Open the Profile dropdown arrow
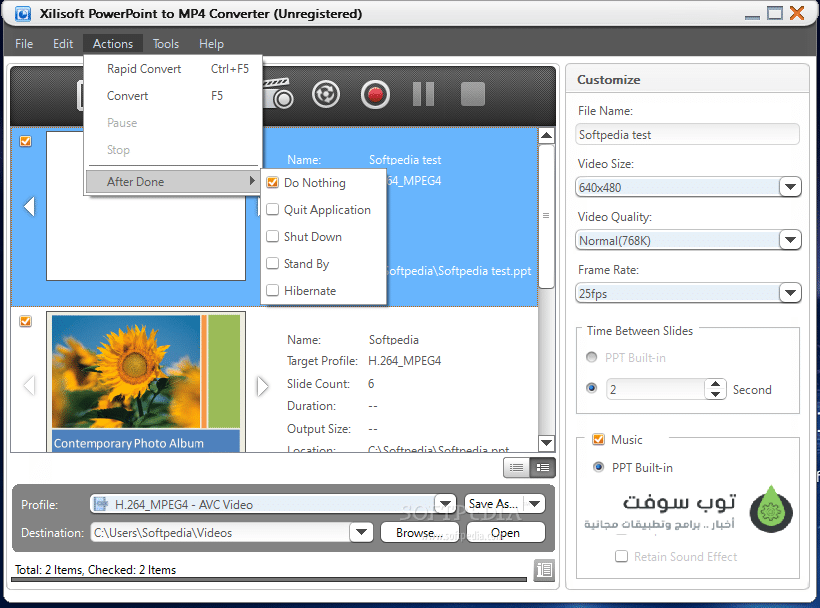 pyautogui.click(x=445, y=504)
